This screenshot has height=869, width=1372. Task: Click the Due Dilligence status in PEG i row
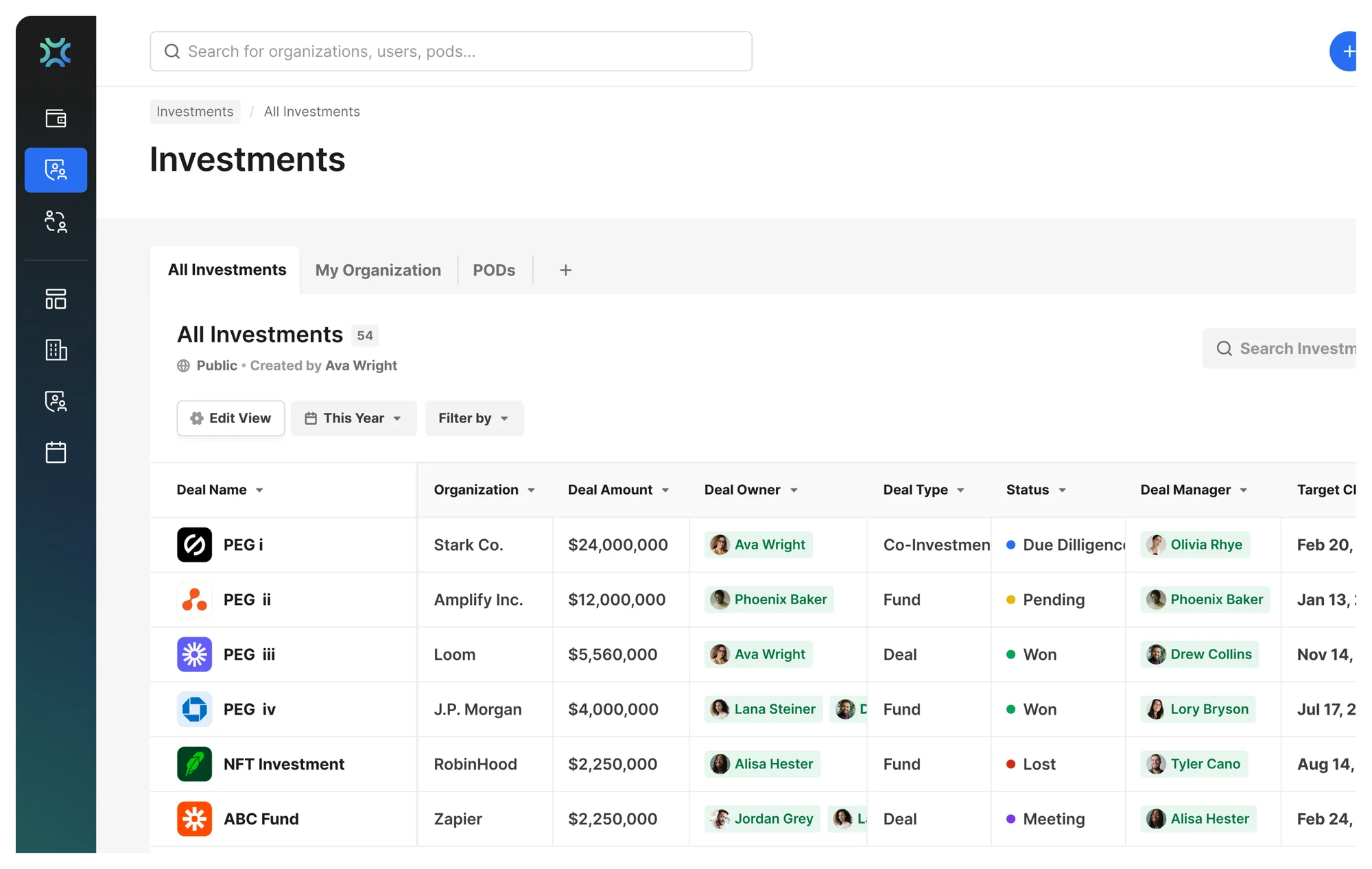(1066, 545)
